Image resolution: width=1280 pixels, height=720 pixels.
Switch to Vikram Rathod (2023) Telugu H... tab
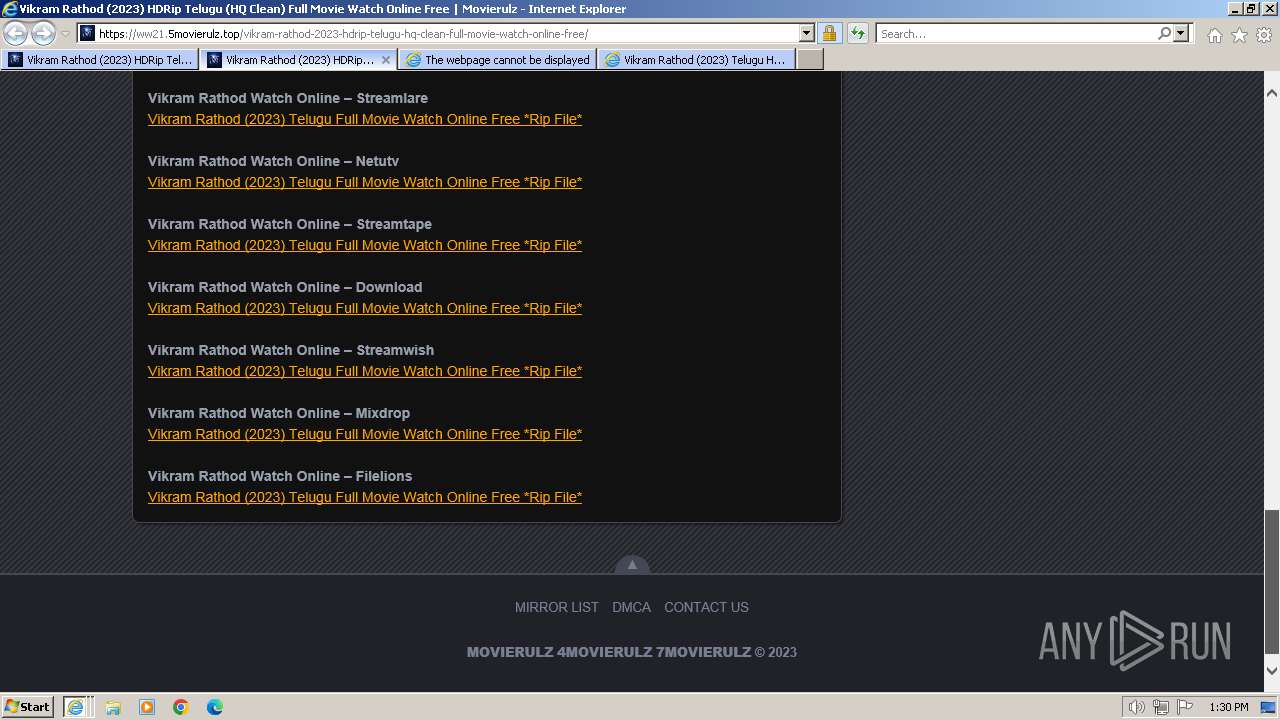tap(696, 60)
